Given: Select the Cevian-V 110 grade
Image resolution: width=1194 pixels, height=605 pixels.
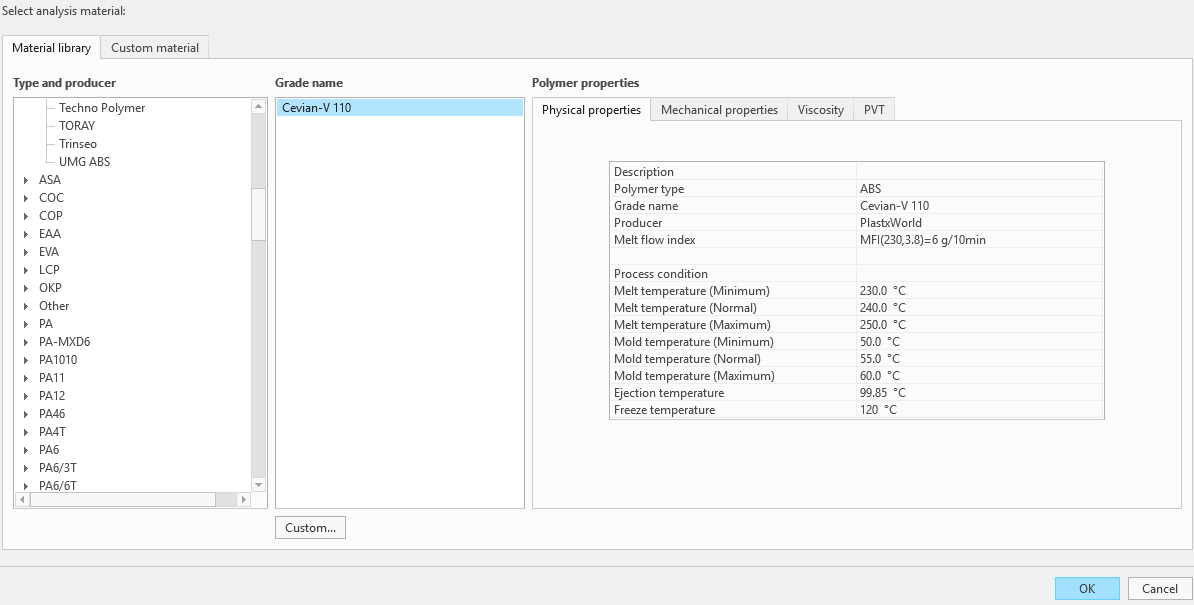Looking at the screenshot, I should 400,108.
